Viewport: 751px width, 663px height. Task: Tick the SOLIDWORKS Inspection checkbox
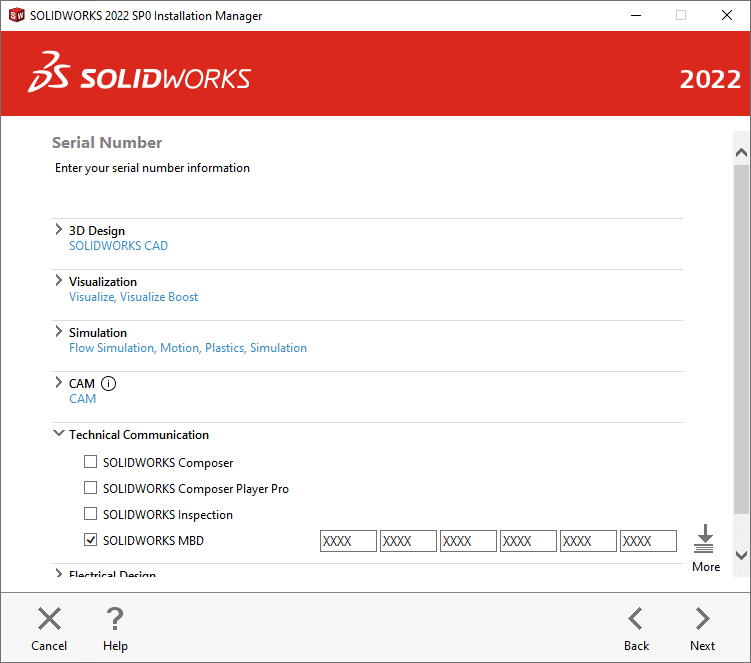tap(91, 514)
